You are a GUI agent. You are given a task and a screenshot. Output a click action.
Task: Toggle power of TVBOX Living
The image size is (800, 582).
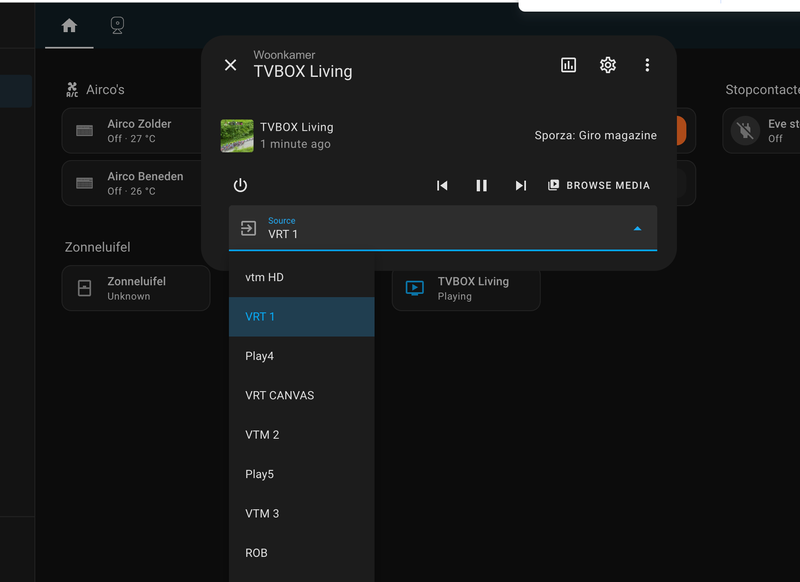(240, 185)
